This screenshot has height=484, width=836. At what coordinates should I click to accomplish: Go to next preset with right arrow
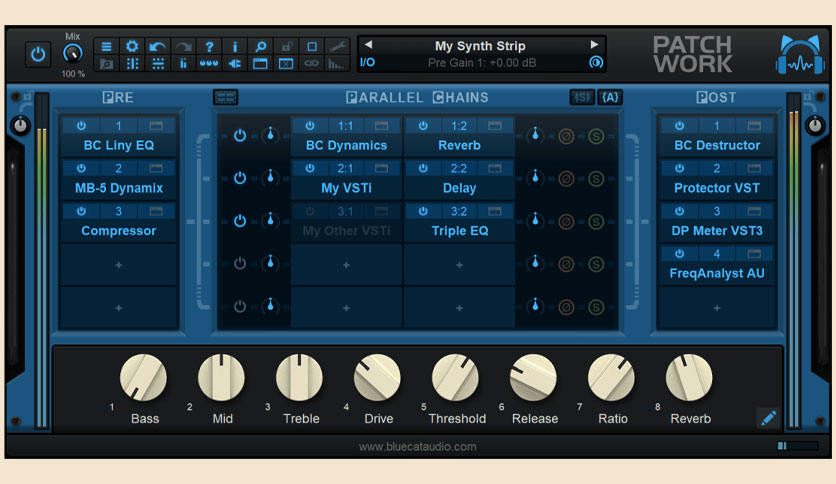point(594,45)
